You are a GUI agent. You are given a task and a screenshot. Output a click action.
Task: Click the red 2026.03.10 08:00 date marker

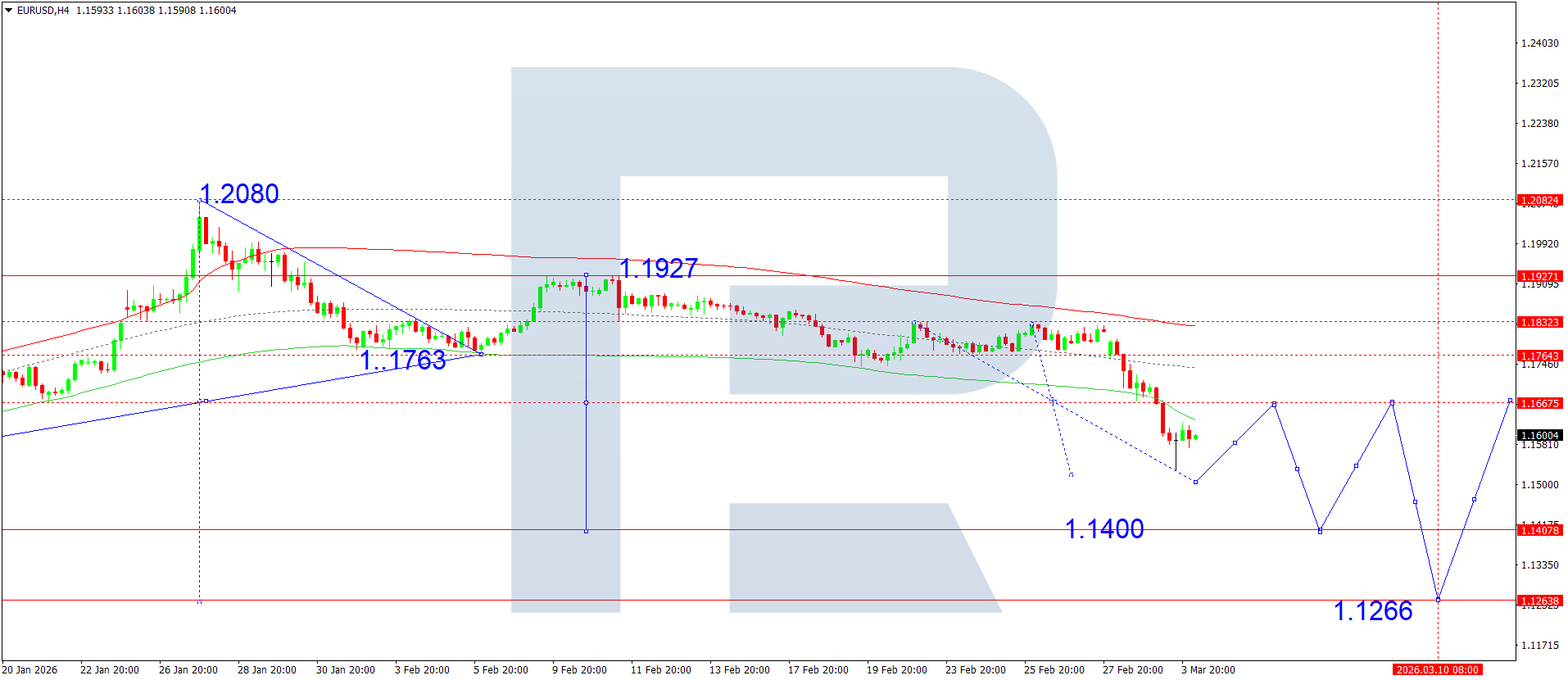(1437, 670)
